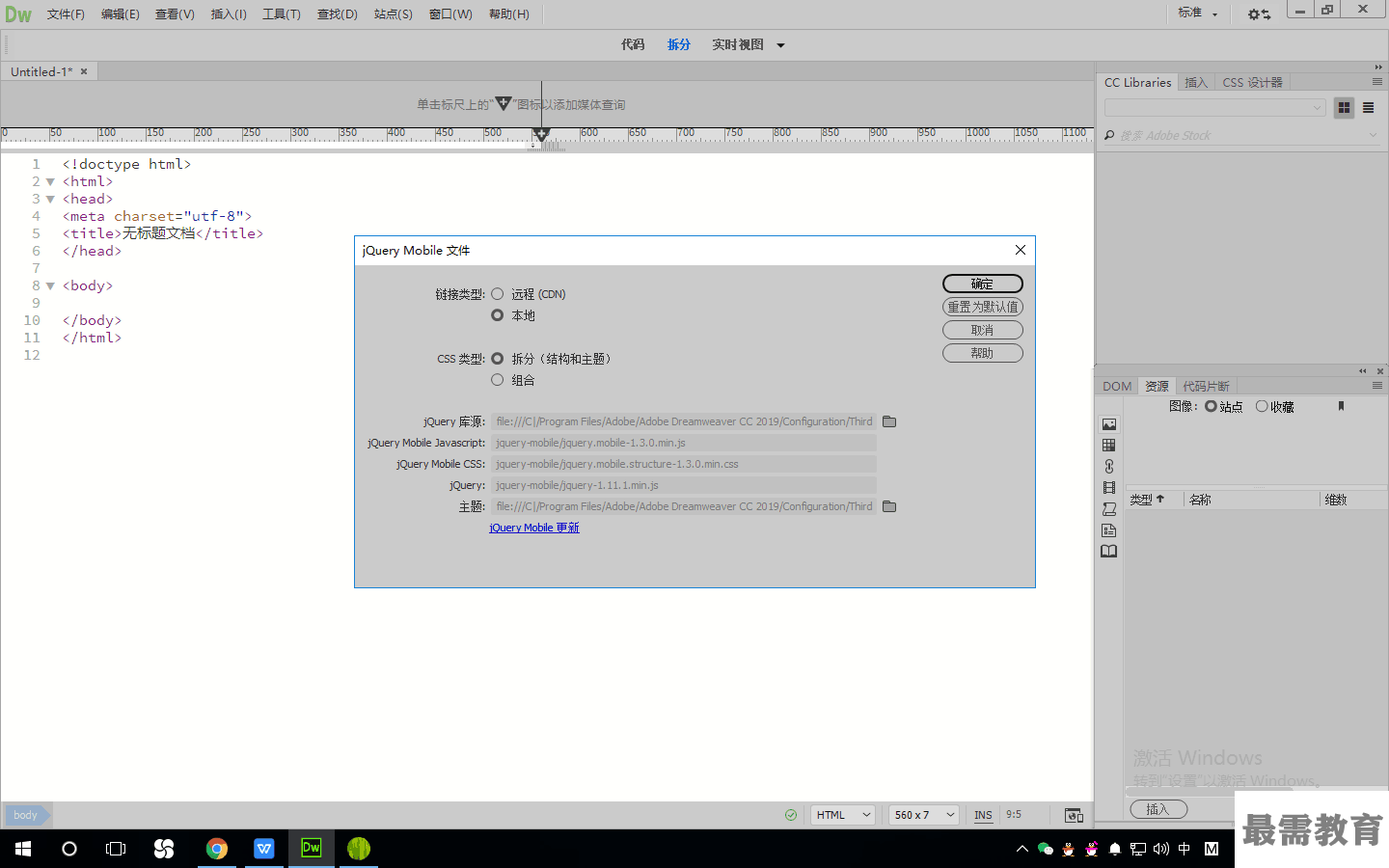Click the Adobe Stock search magnifier icon
This screenshot has height=868, width=1389.
1109,136
